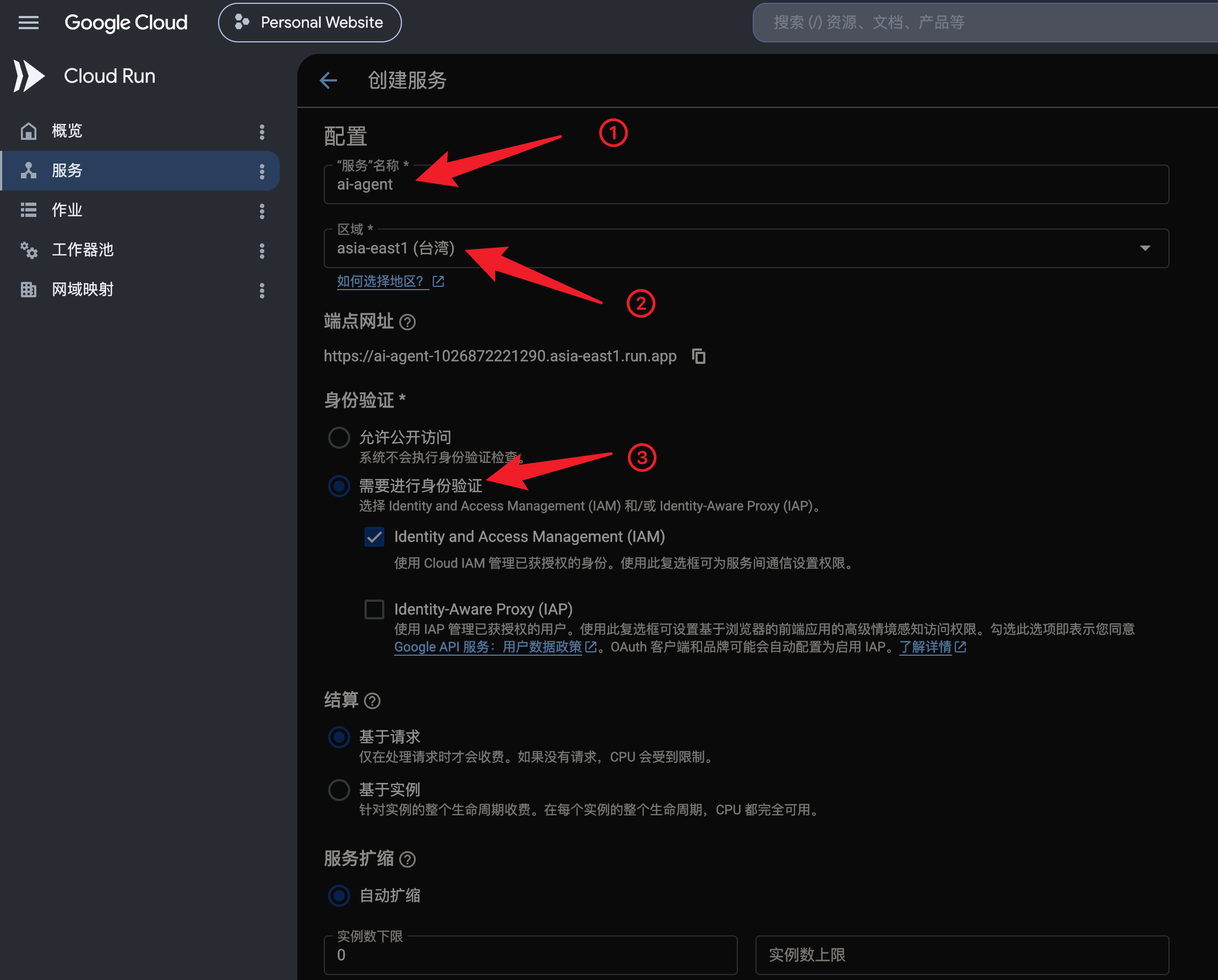Open help tooltip next to 端点网址

[407, 322]
